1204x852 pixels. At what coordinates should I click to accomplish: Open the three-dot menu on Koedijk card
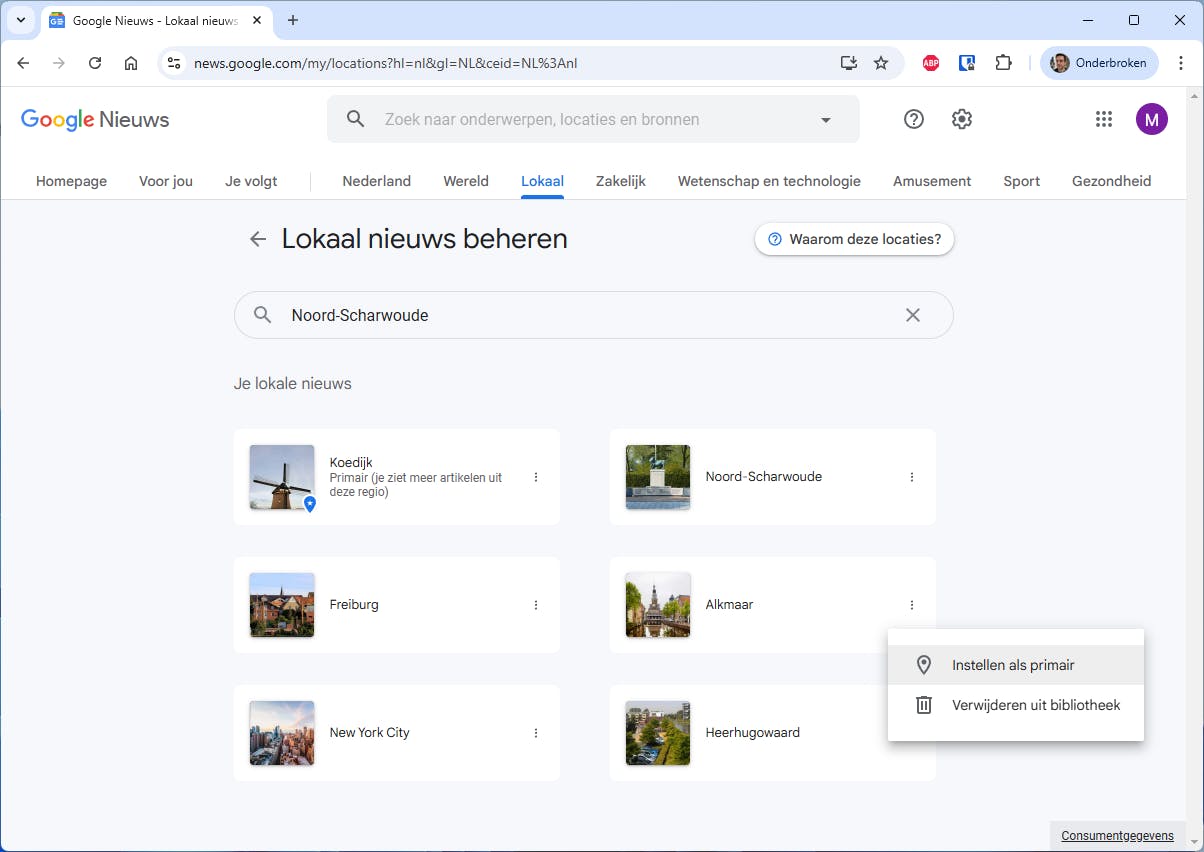point(537,477)
